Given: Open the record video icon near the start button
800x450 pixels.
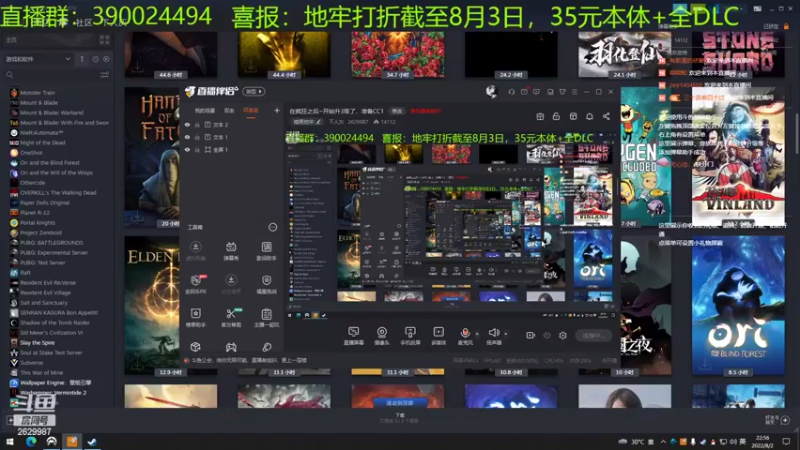Looking at the screenshot, I should 530,335.
